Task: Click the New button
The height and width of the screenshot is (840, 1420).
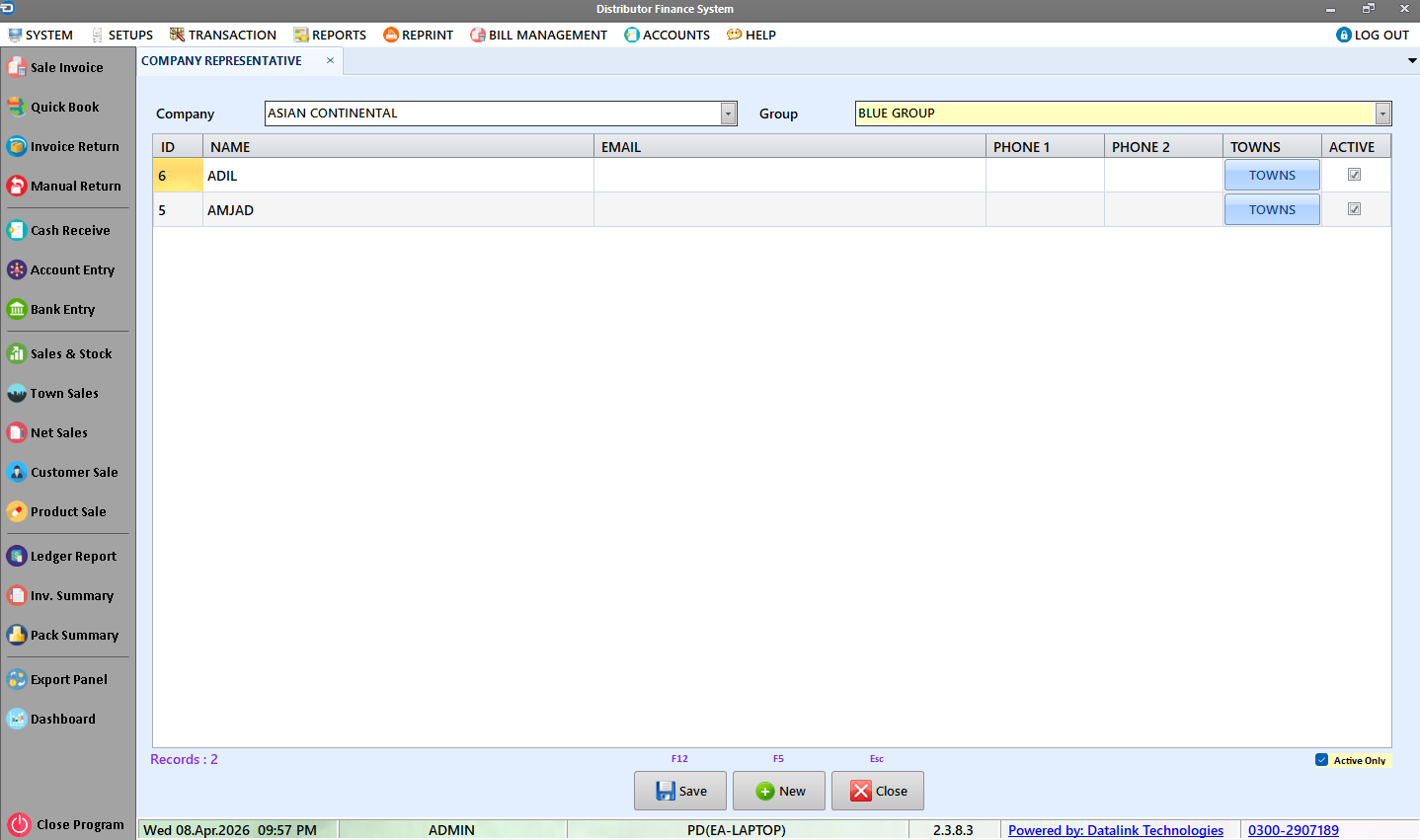Action: pos(779,791)
